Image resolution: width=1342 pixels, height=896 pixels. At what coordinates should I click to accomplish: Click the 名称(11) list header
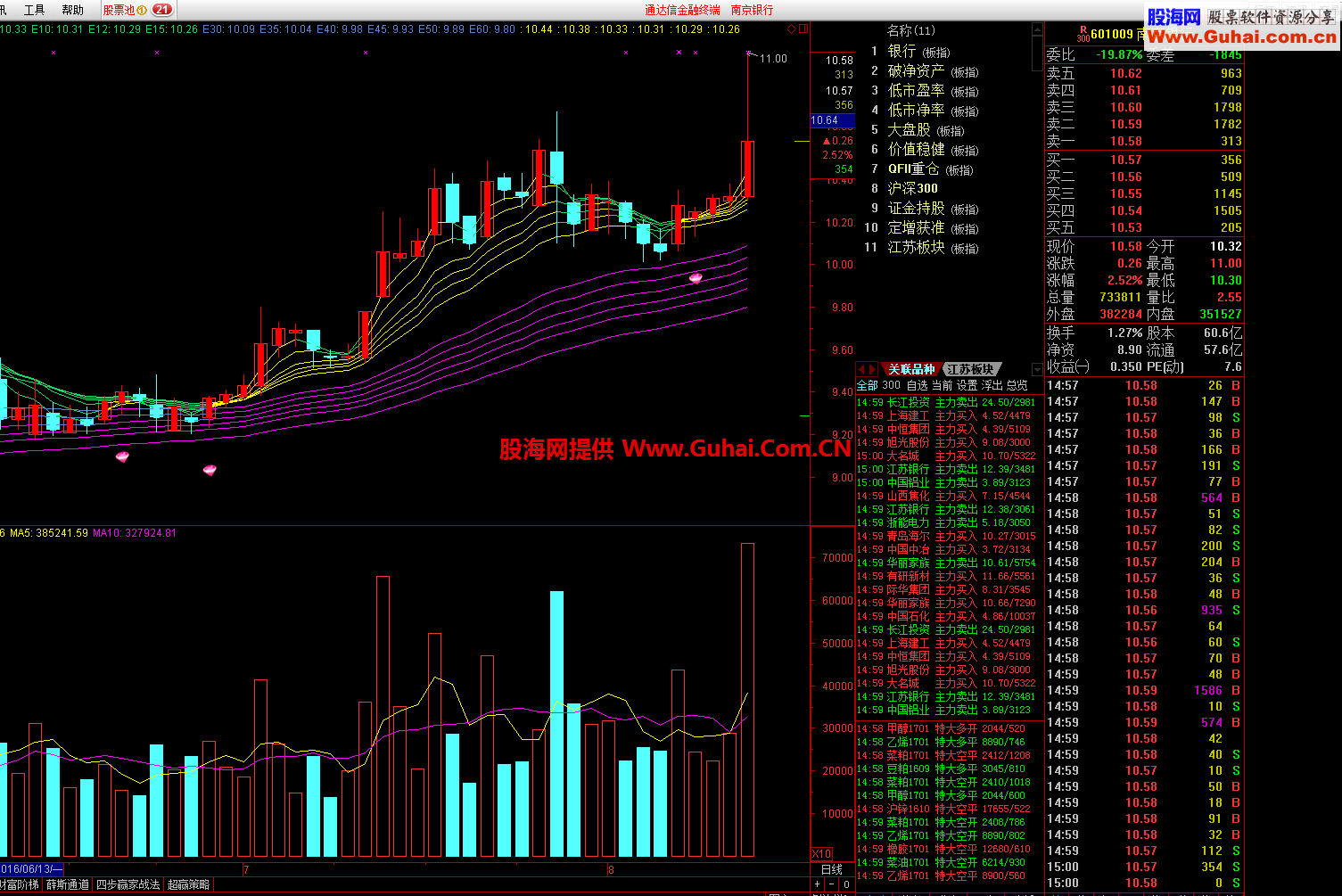tap(910, 30)
